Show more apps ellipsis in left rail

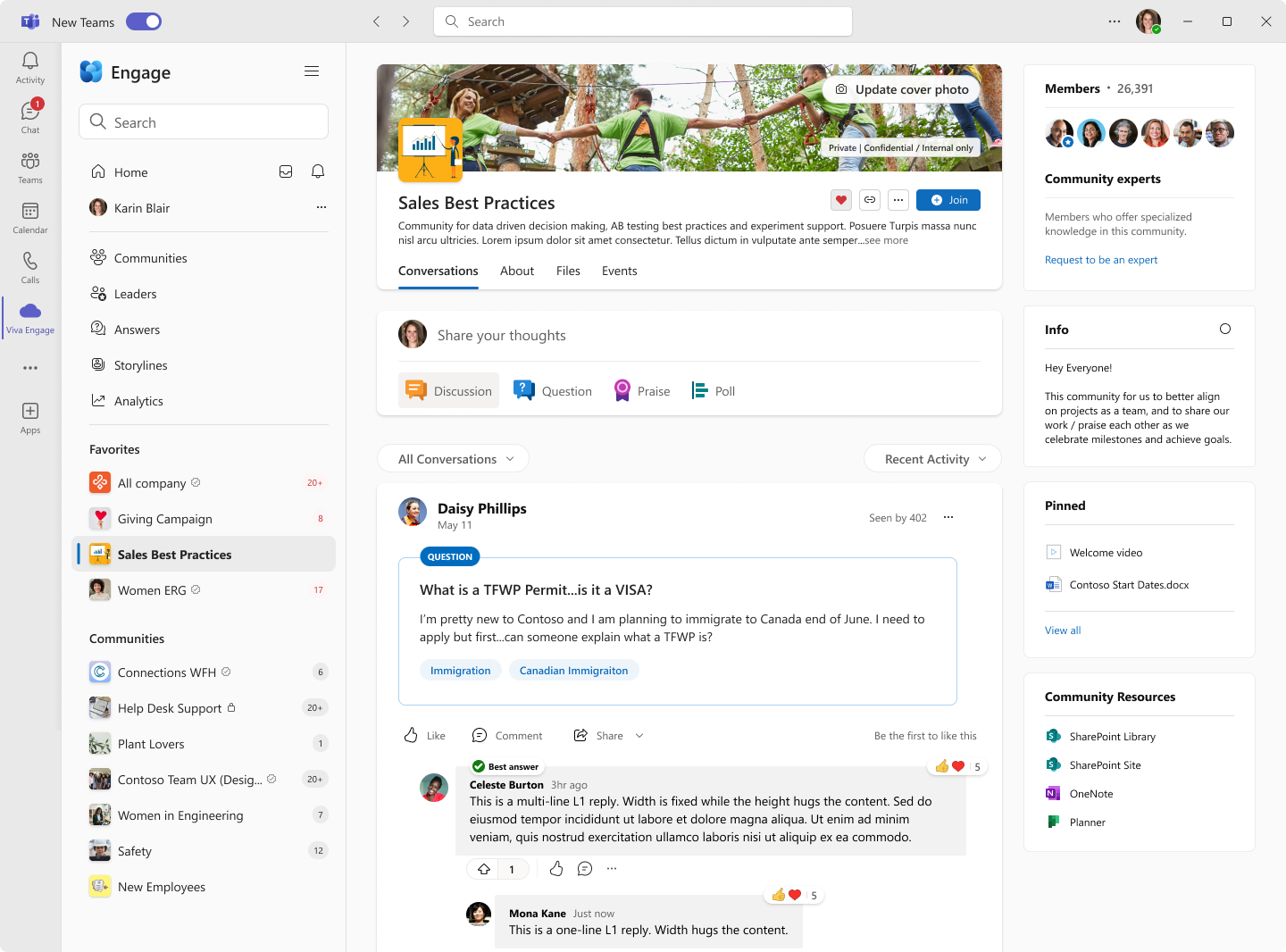30,368
